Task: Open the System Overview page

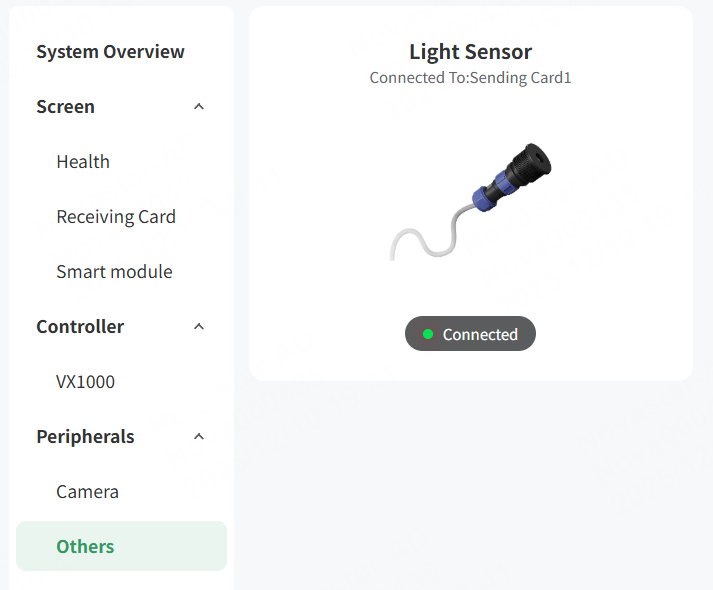Action: pos(110,52)
